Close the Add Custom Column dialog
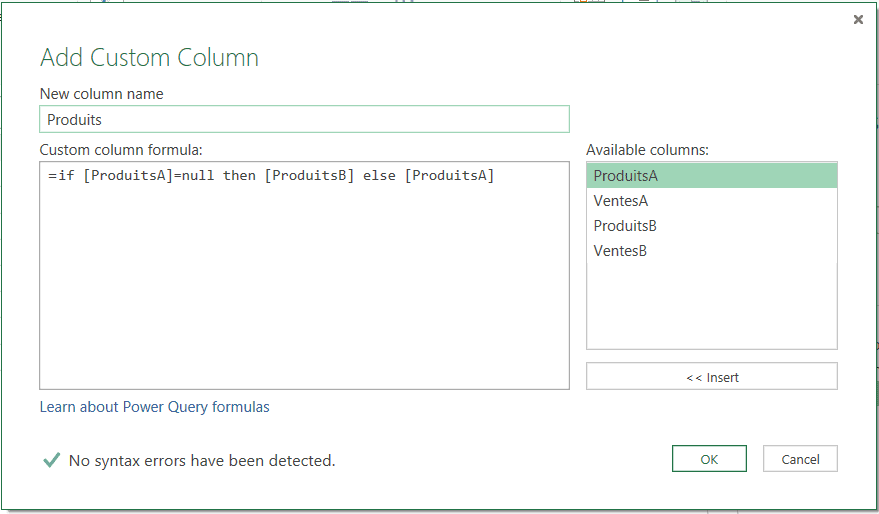 (x=858, y=20)
